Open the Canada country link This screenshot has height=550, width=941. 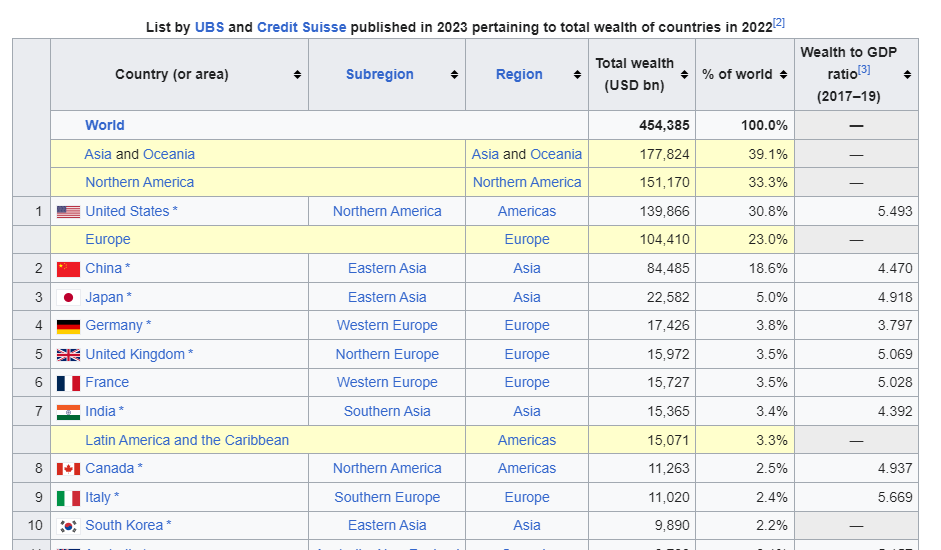coord(110,468)
